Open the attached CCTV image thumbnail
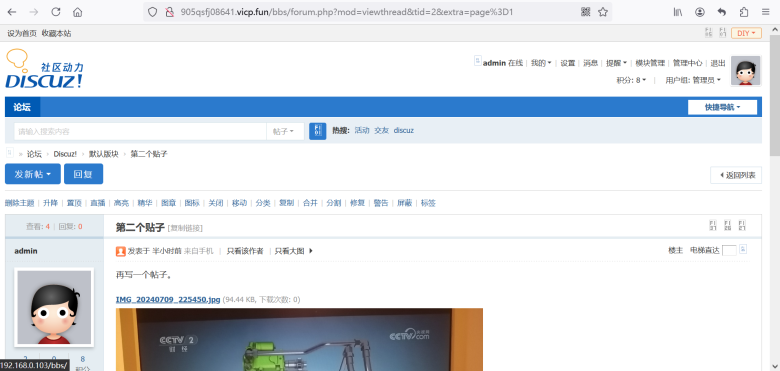780x371 pixels. point(299,340)
